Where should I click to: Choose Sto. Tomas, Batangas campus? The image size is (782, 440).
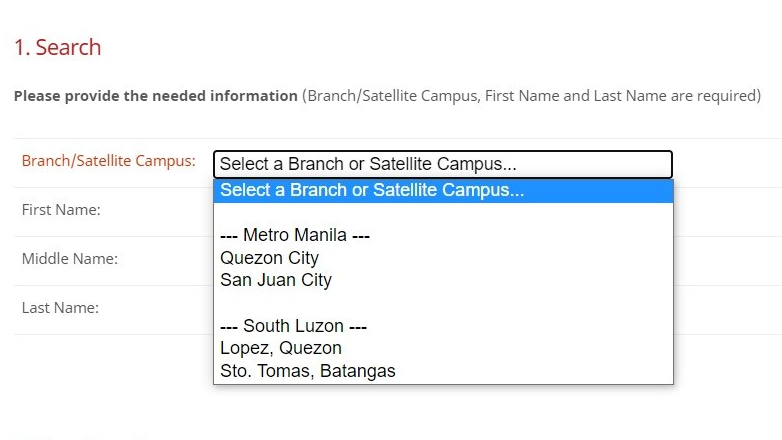(x=308, y=372)
